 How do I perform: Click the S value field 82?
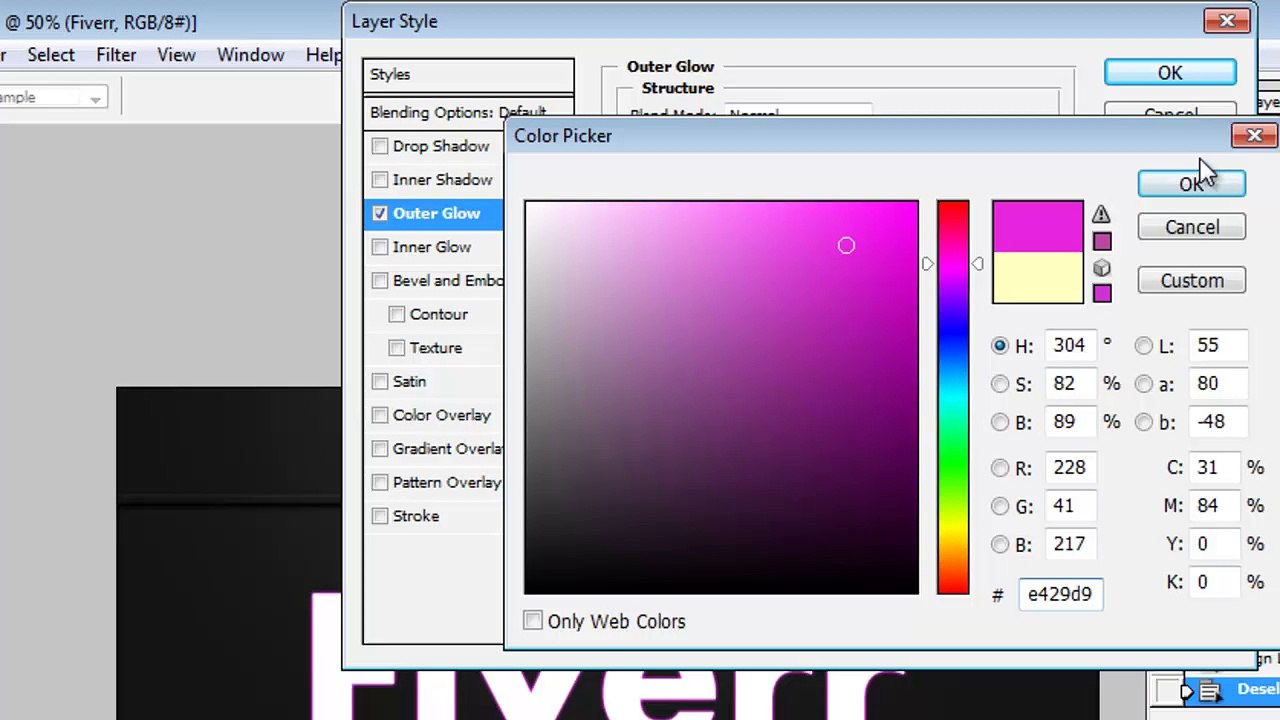[x=1071, y=384]
